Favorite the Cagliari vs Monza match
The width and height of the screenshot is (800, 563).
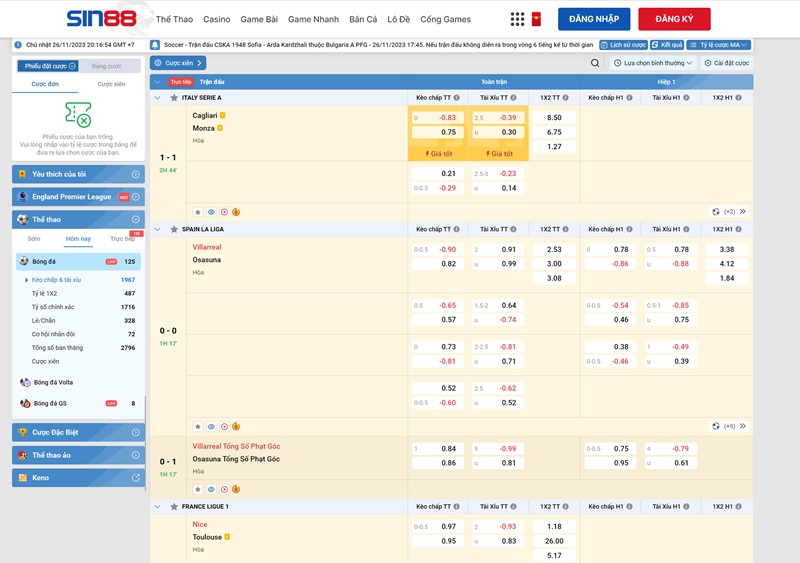click(198, 212)
